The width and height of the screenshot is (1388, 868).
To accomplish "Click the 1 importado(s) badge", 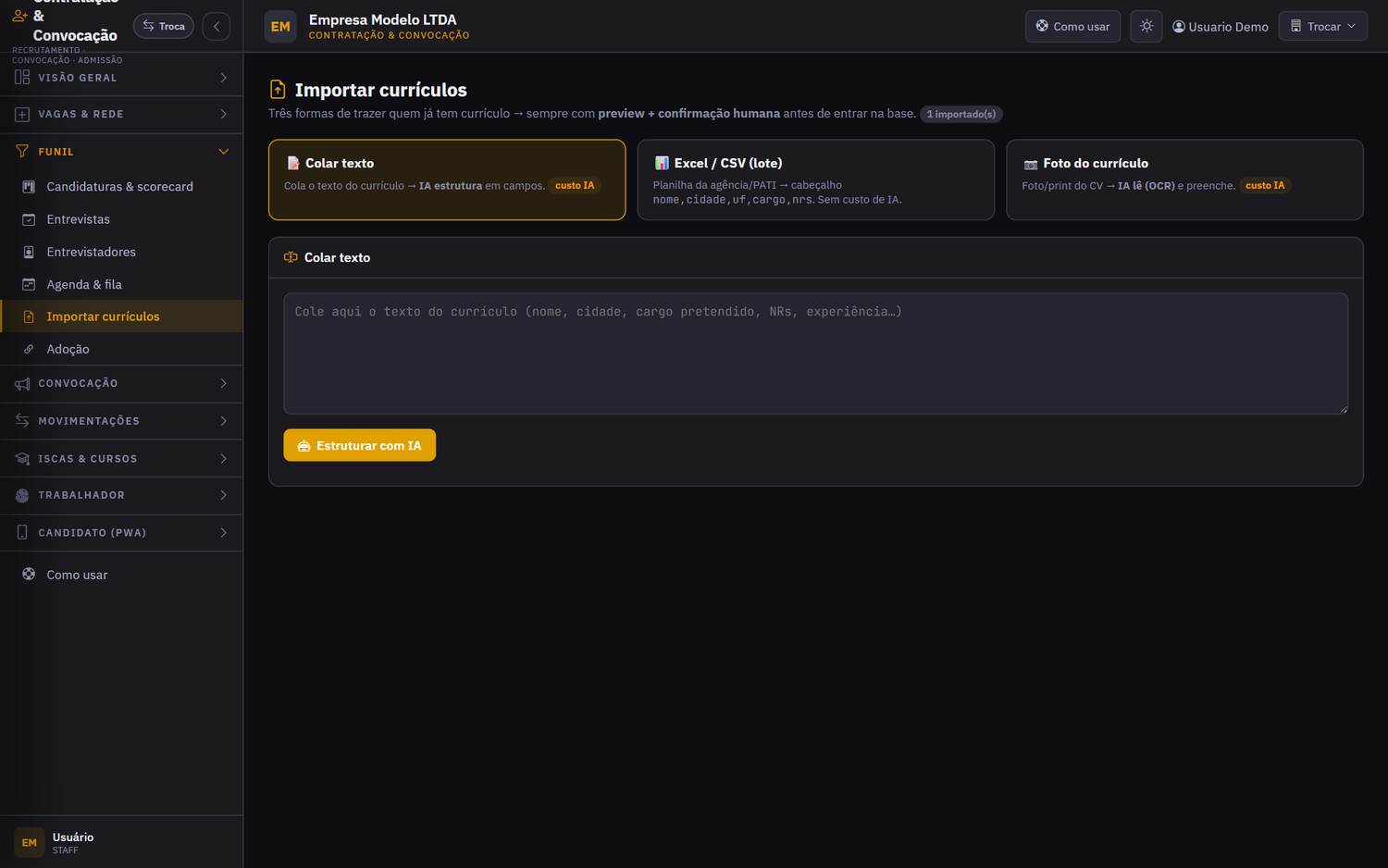I will (960, 114).
